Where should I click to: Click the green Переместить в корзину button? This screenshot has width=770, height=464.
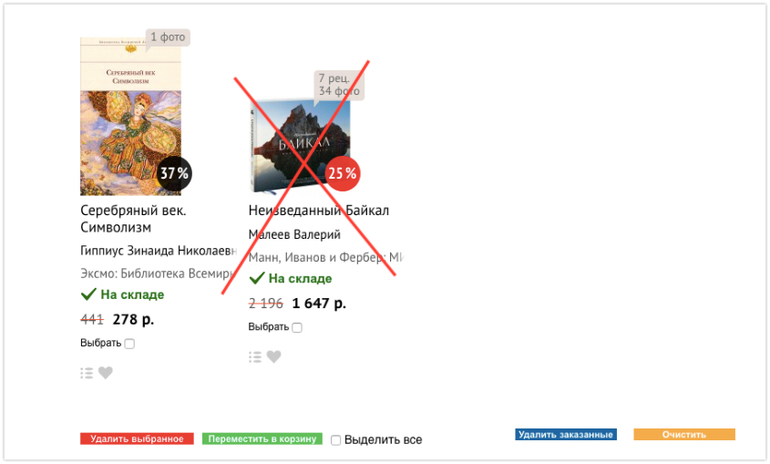(262, 439)
